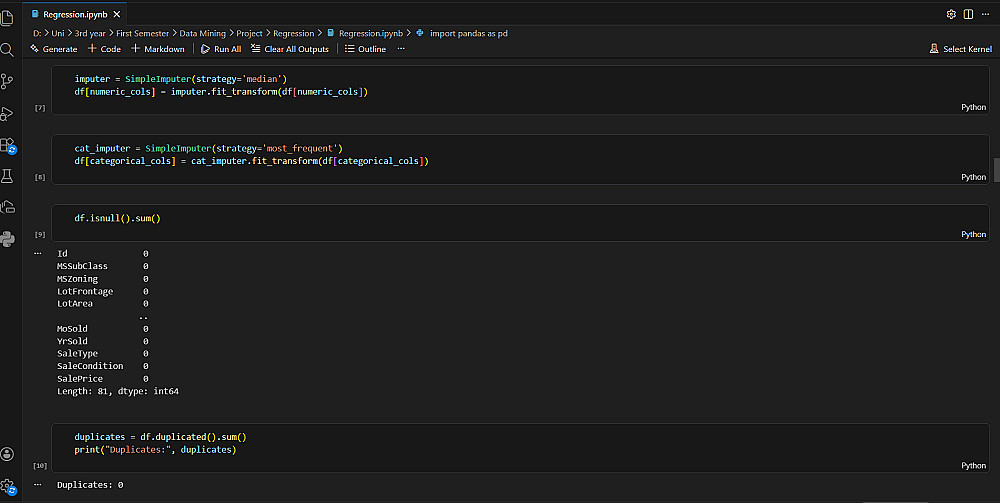This screenshot has width=1000, height=503.
Task: Open the Search view in activity bar
Action: (7, 50)
